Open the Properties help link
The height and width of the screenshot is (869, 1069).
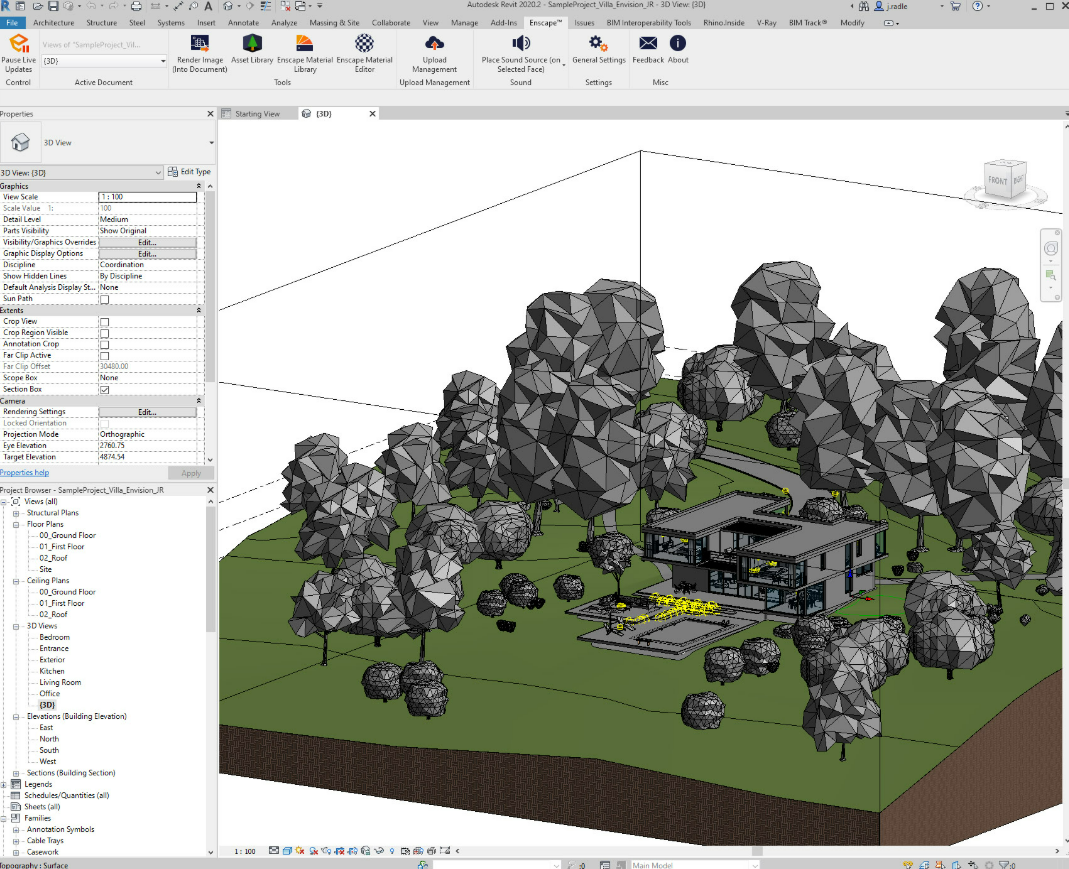click(x=25, y=473)
